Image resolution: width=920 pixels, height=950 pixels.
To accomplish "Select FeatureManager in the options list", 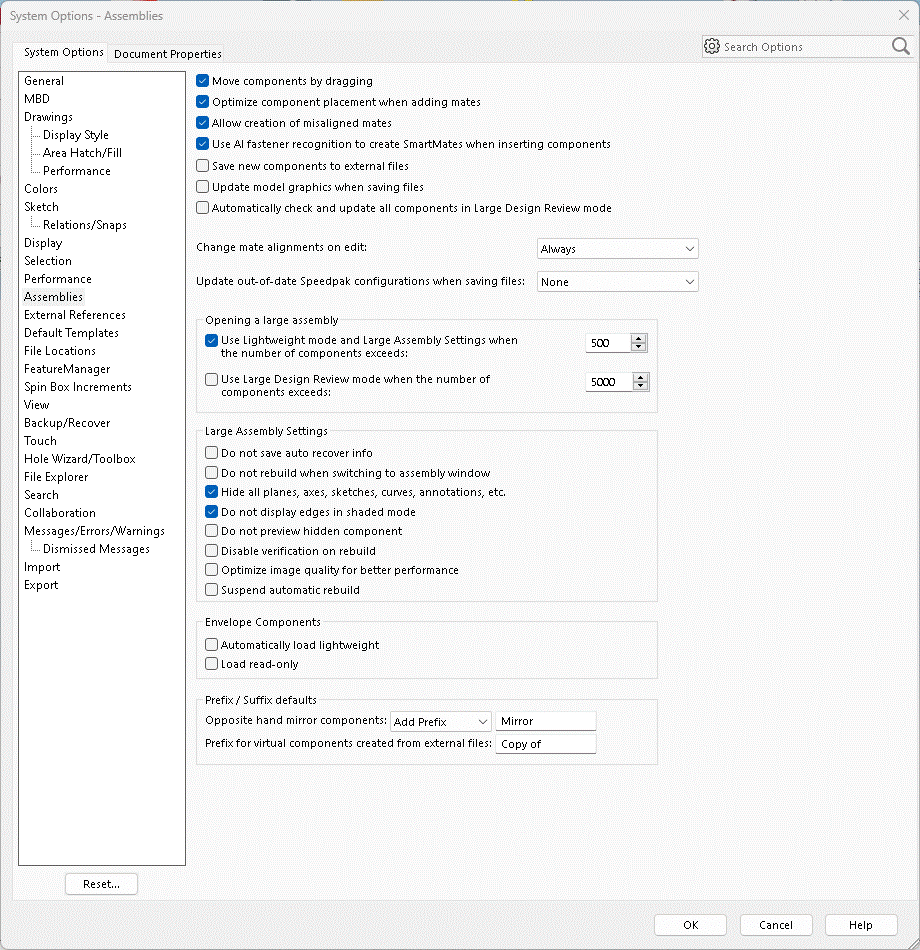I will click(67, 369).
